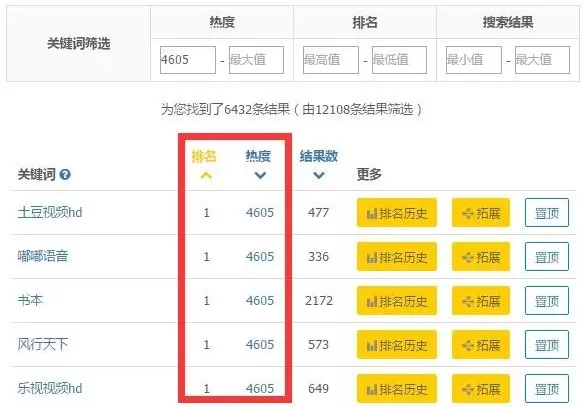
Task: Focus the 排名 最高值 field
Action: click(331, 60)
